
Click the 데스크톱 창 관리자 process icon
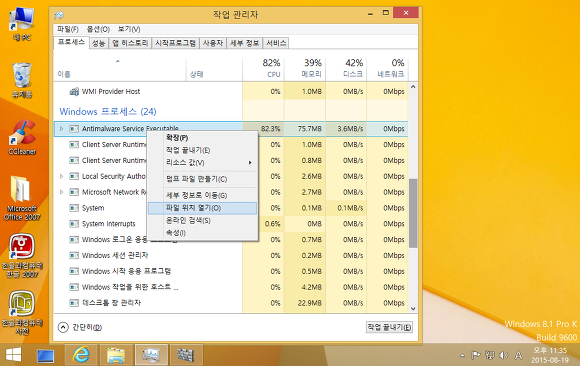click(74, 303)
